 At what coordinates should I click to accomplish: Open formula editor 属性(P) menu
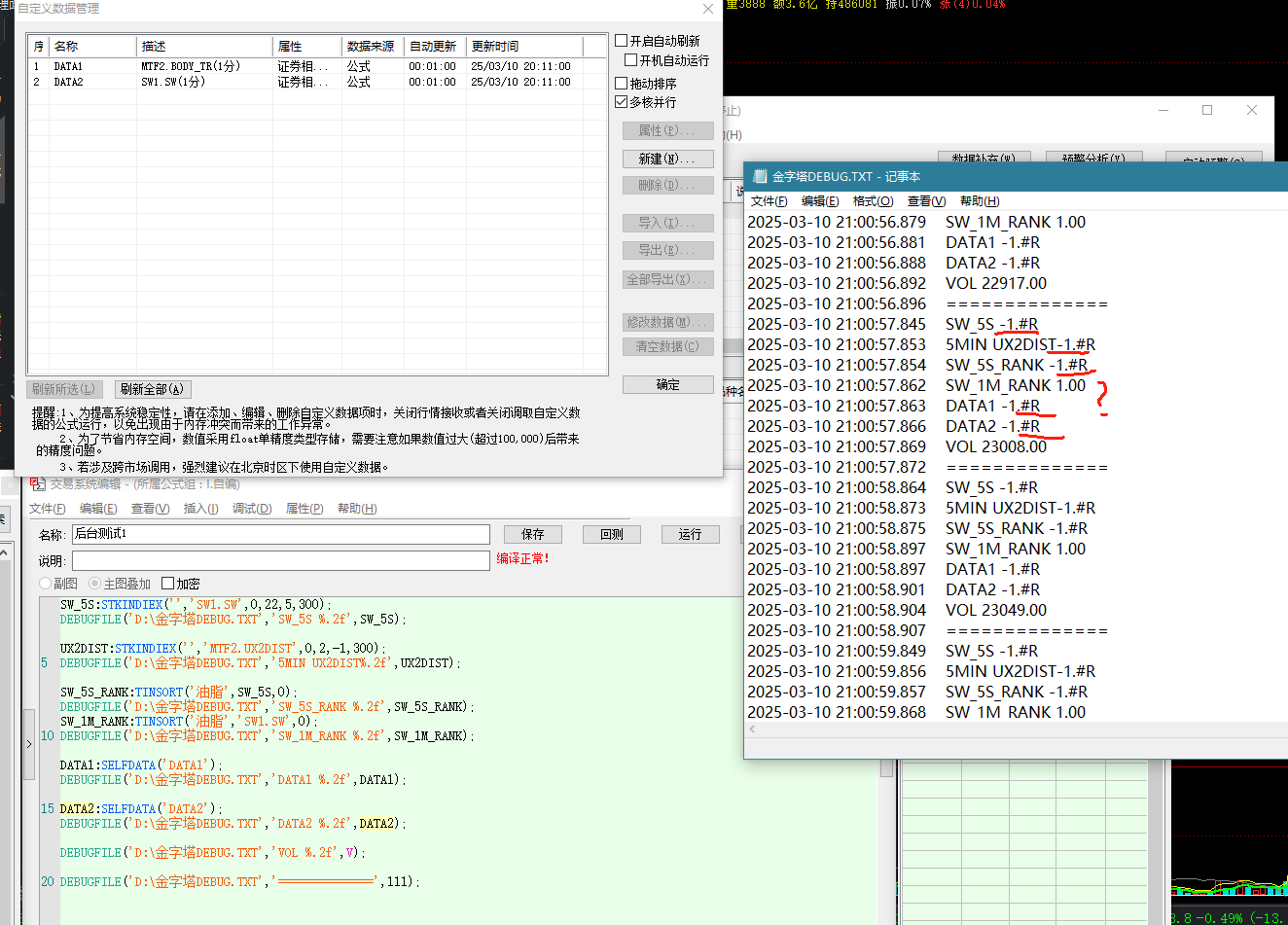pyautogui.click(x=304, y=509)
